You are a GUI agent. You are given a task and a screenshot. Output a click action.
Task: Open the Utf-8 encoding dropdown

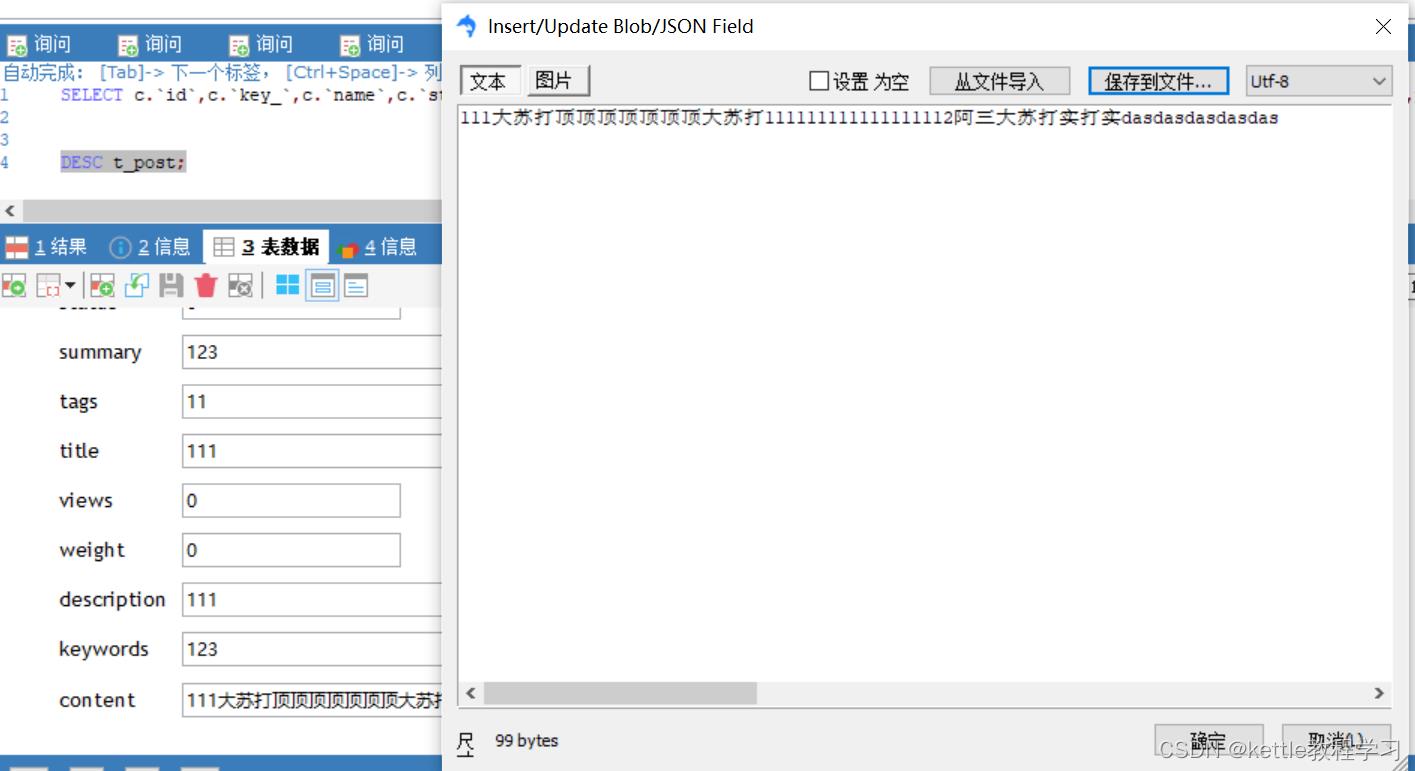coord(1319,81)
